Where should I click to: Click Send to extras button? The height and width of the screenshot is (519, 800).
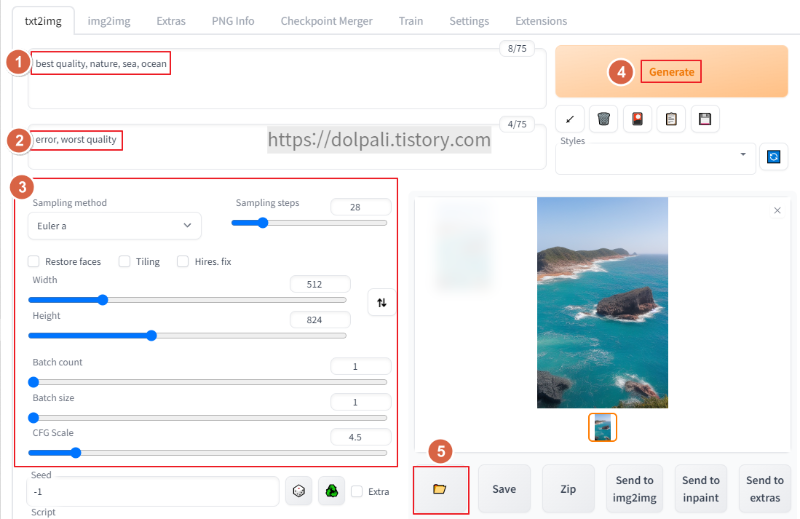pos(765,489)
